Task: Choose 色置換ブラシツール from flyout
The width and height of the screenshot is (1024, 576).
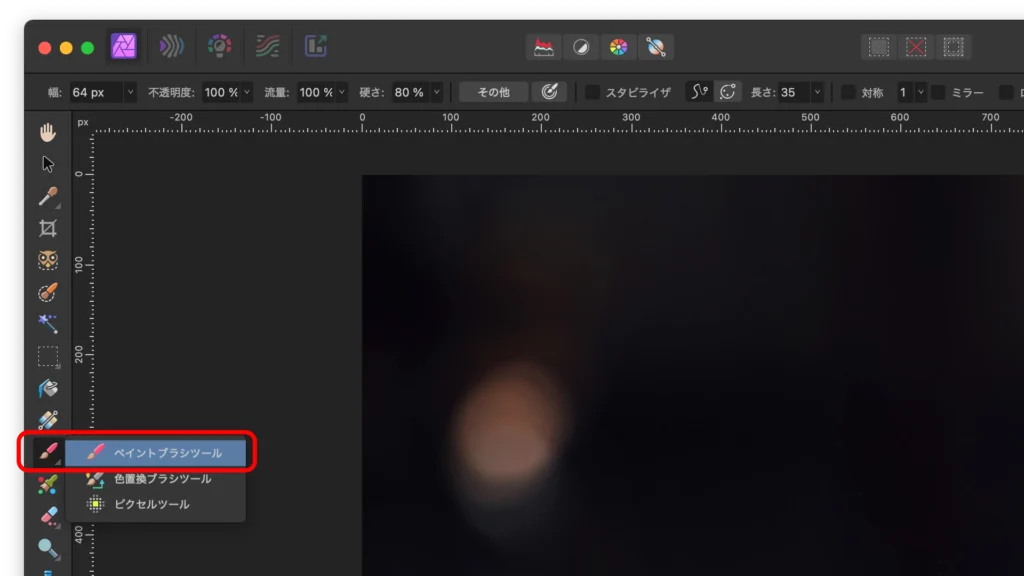Action: pyautogui.click(x=162, y=479)
